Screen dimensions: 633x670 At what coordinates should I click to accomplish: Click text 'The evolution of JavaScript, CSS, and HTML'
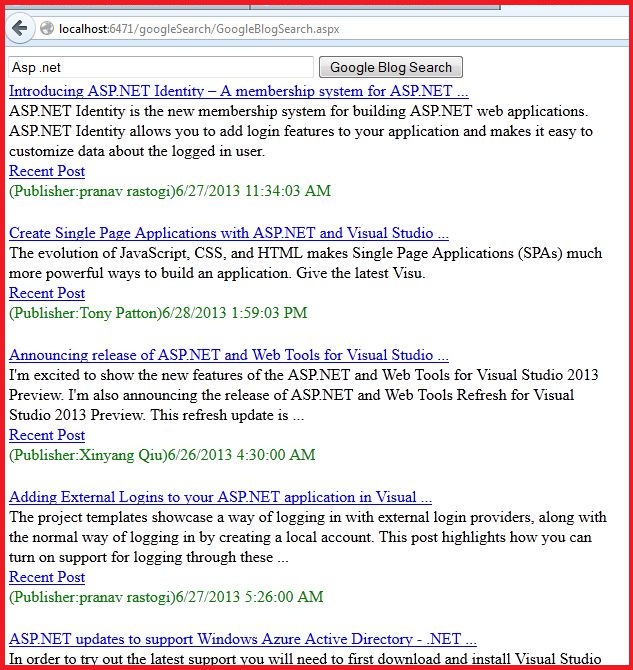[x=156, y=253]
